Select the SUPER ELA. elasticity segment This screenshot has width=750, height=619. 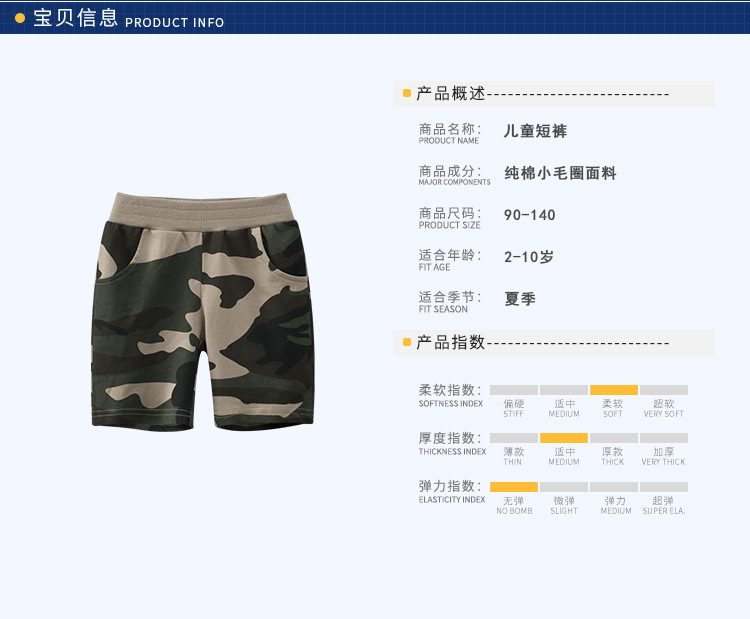click(x=664, y=487)
